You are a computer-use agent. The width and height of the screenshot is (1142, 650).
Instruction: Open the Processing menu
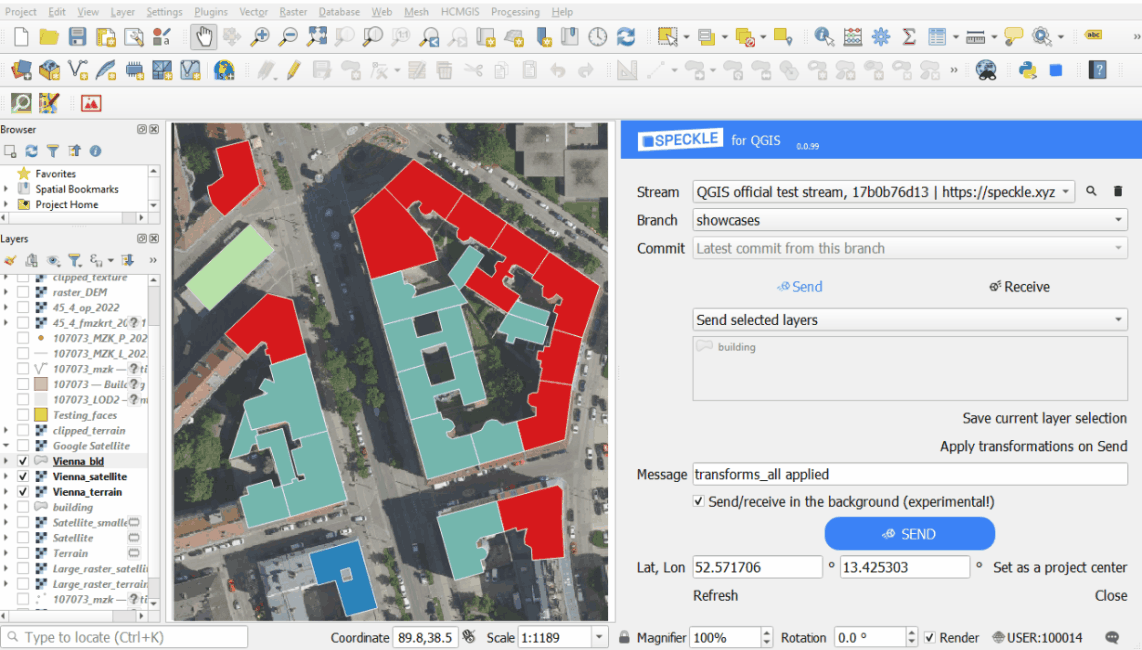pyautogui.click(x=515, y=12)
